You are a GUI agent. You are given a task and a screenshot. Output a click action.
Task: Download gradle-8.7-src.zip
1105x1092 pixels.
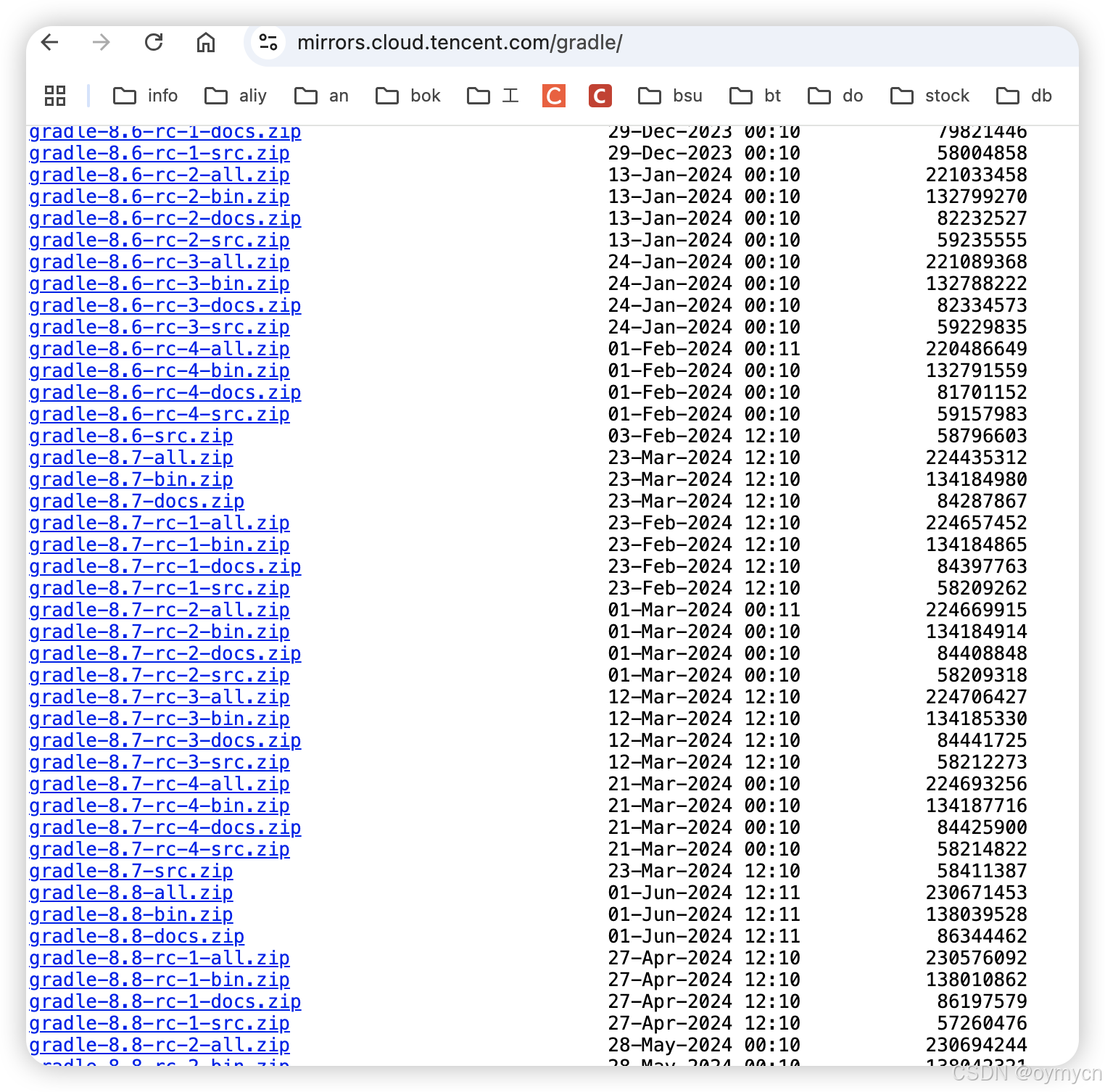coord(131,871)
